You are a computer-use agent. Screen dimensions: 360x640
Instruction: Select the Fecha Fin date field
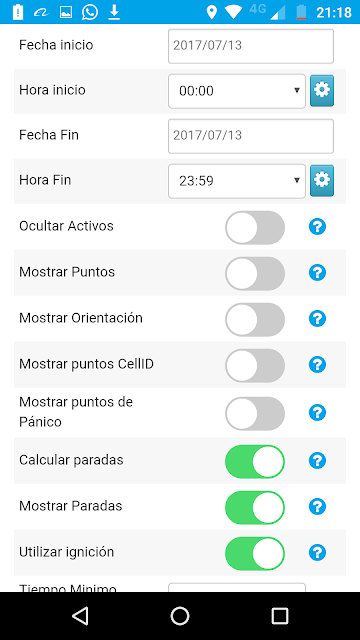[x=251, y=136]
